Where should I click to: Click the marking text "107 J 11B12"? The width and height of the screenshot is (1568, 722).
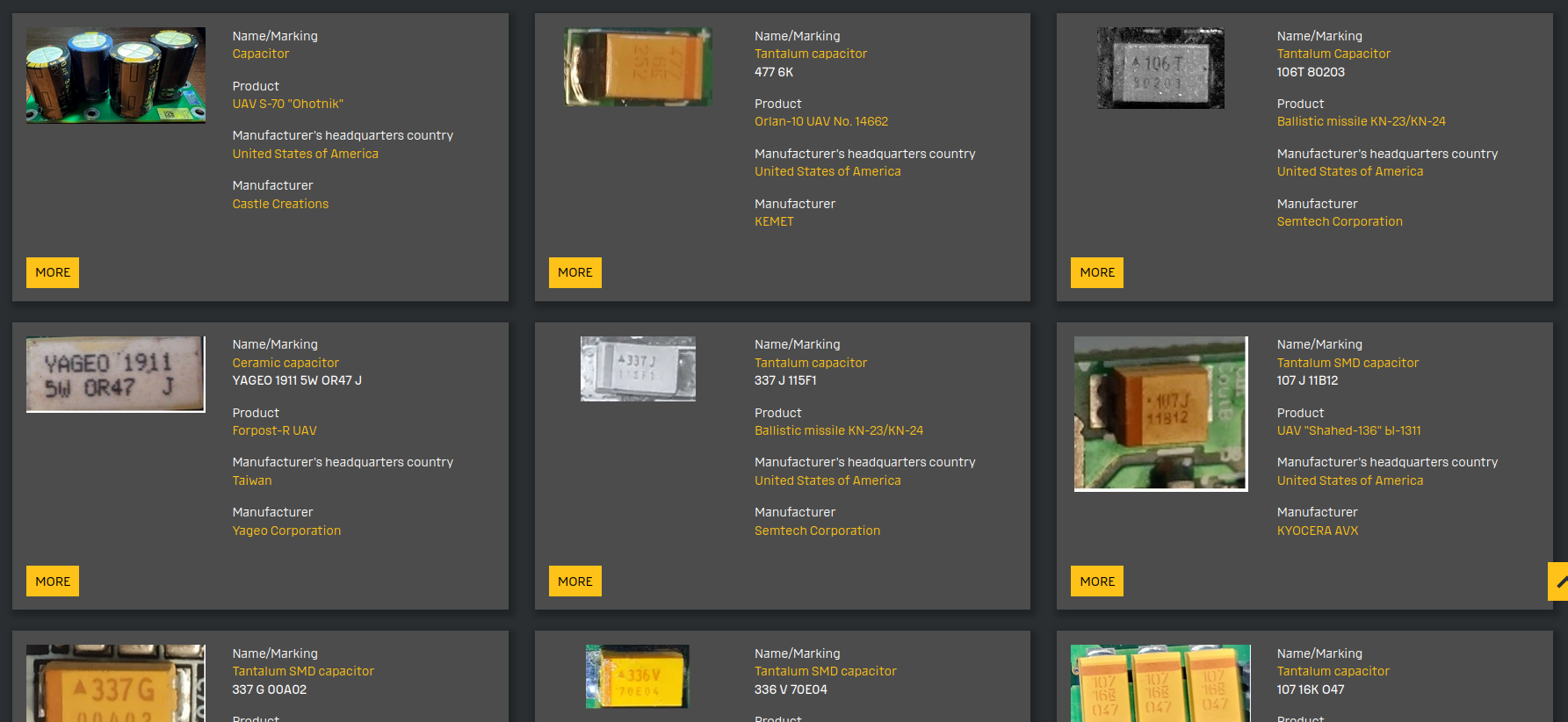1307,380
